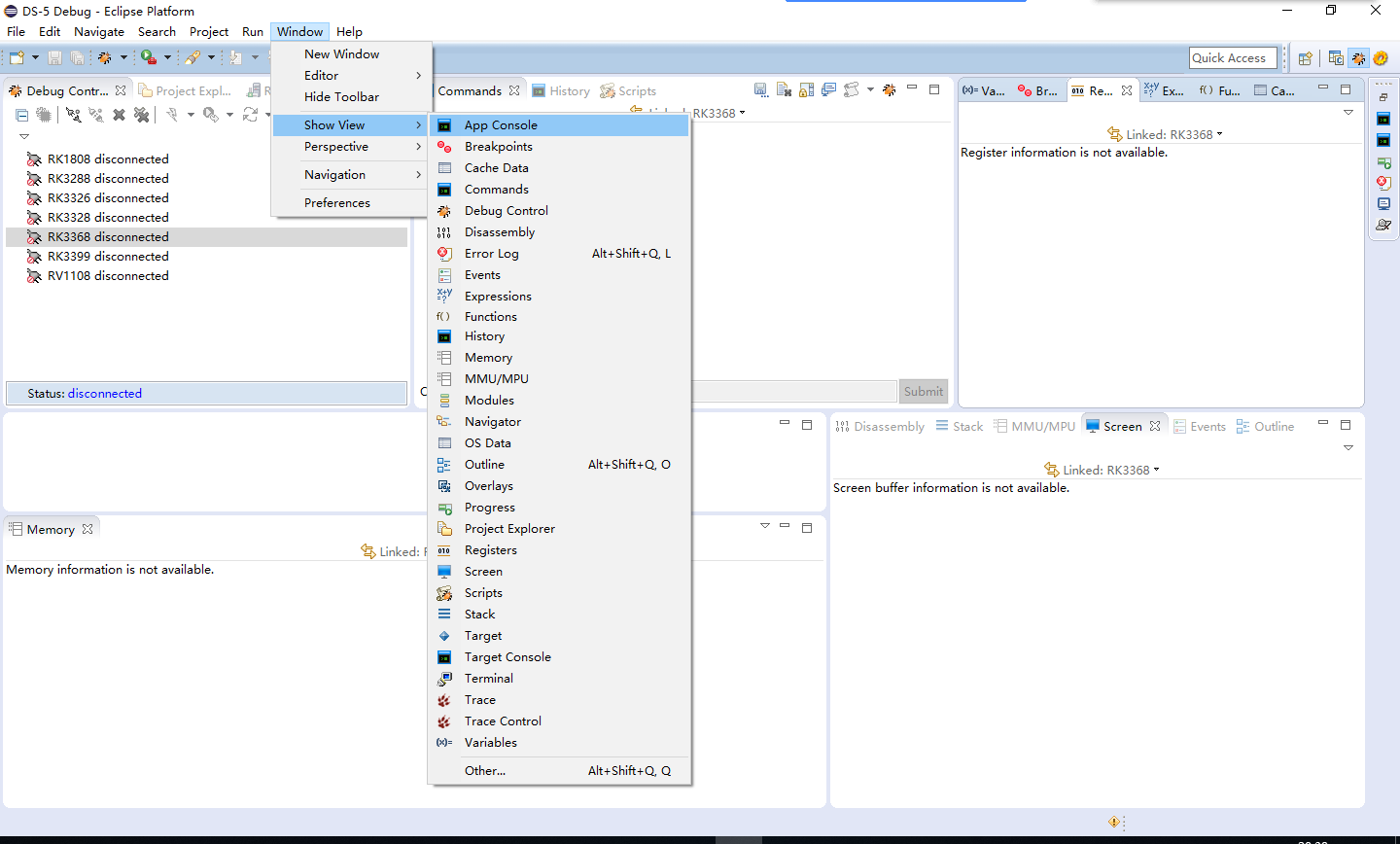1400x844 pixels.
Task: Click the Save icon in main toolbar
Action: pyautogui.click(x=54, y=58)
